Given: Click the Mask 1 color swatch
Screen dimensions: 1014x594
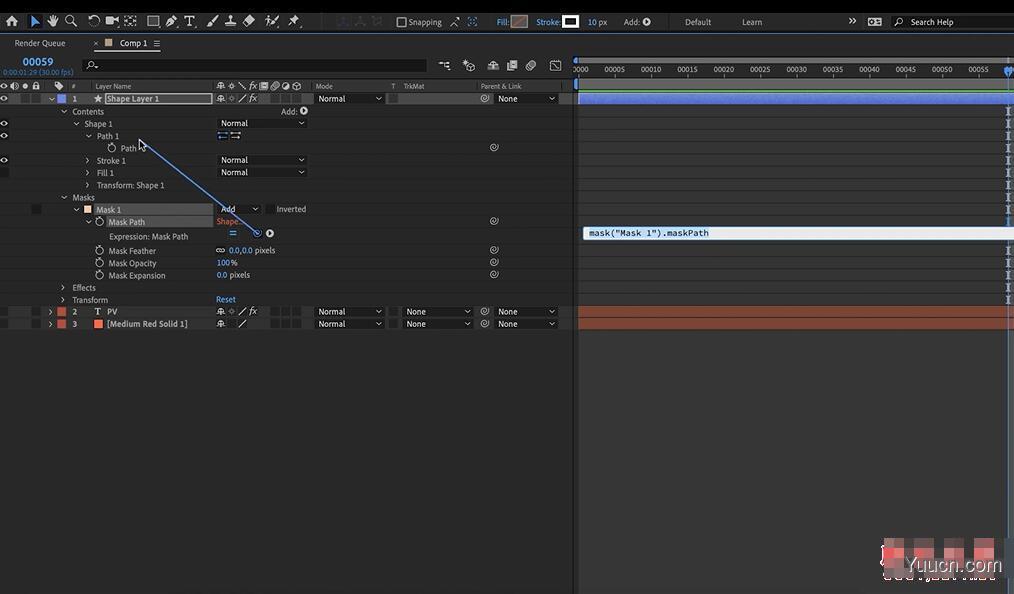Looking at the screenshot, I should click(x=87, y=209).
